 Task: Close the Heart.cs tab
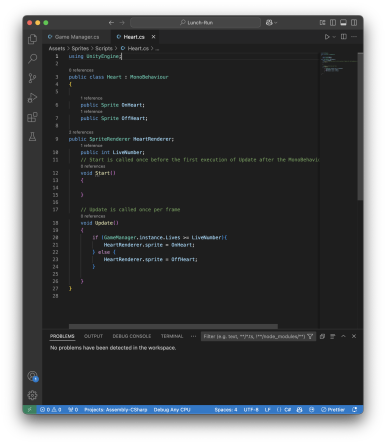click(153, 37)
